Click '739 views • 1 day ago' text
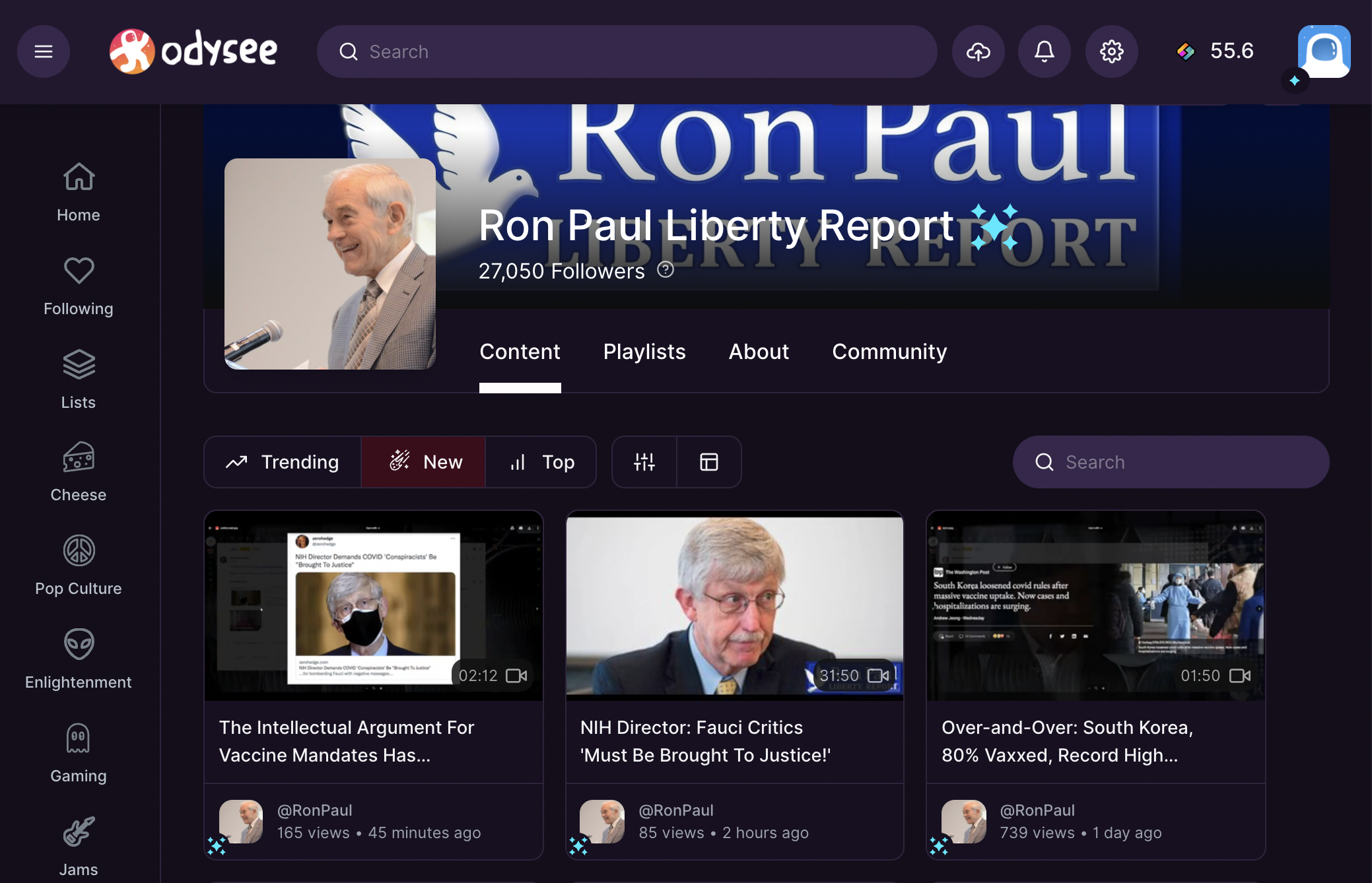This screenshot has height=883, width=1372. [1081, 833]
